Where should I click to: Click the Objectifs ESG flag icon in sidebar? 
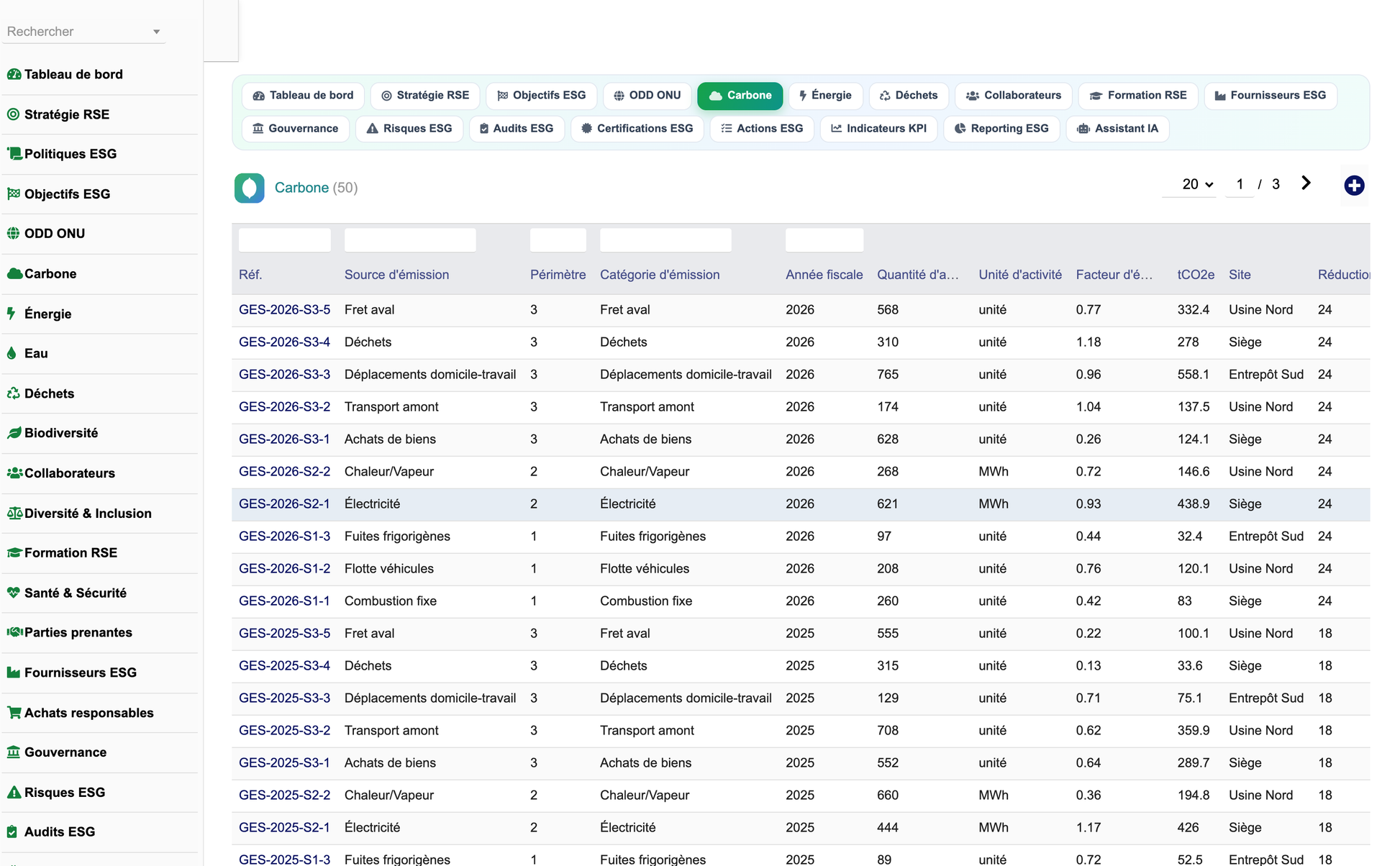[x=14, y=193]
